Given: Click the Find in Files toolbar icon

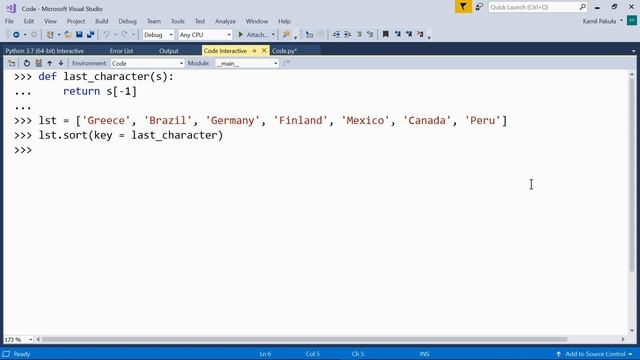Looking at the screenshot, I should [287, 35].
